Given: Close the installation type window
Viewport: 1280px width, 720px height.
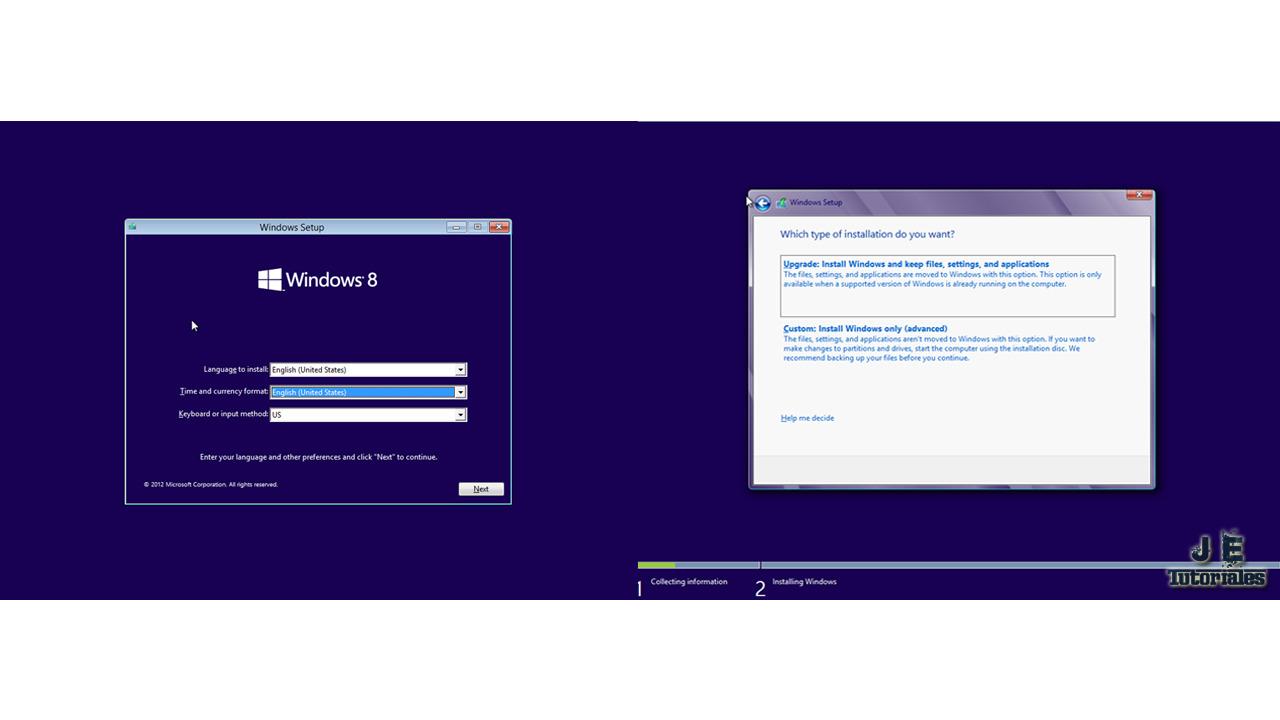Looking at the screenshot, I should (x=1139, y=195).
